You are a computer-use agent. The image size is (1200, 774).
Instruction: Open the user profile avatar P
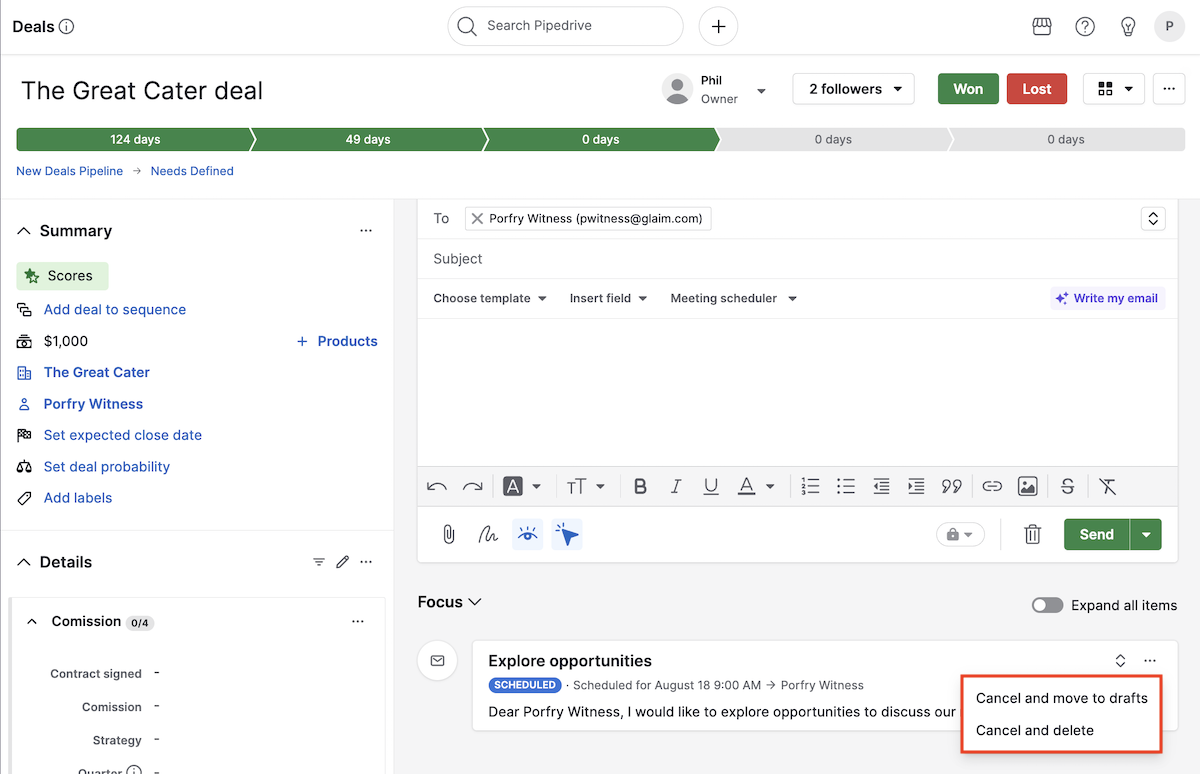(1169, 27)
